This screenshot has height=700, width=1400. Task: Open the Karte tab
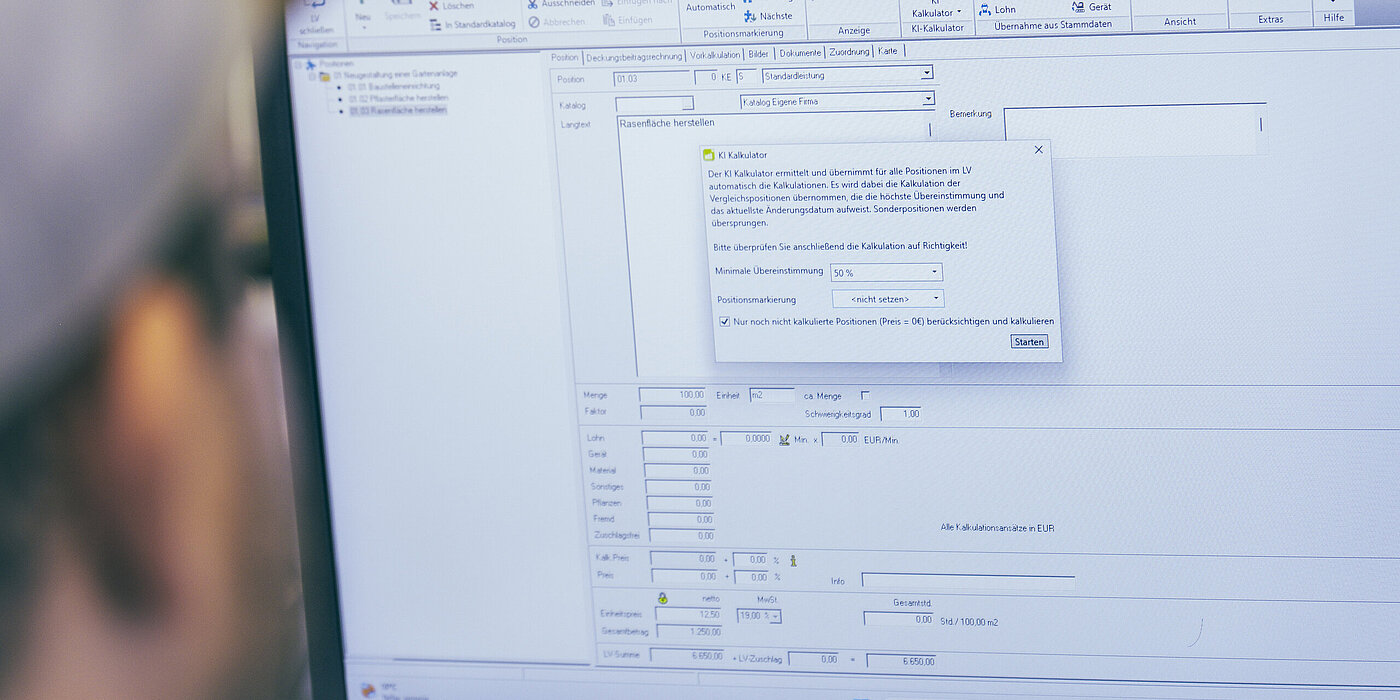pos(888,51)
